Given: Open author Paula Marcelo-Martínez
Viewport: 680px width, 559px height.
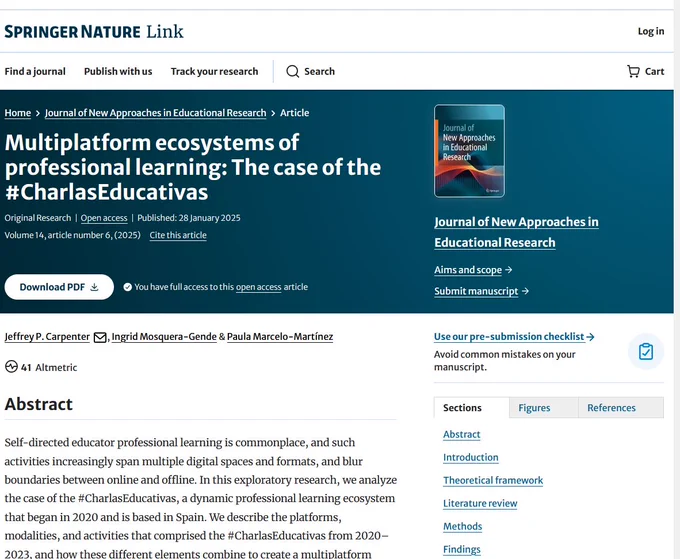Looking at the screenshot, I should coord(280,337).
